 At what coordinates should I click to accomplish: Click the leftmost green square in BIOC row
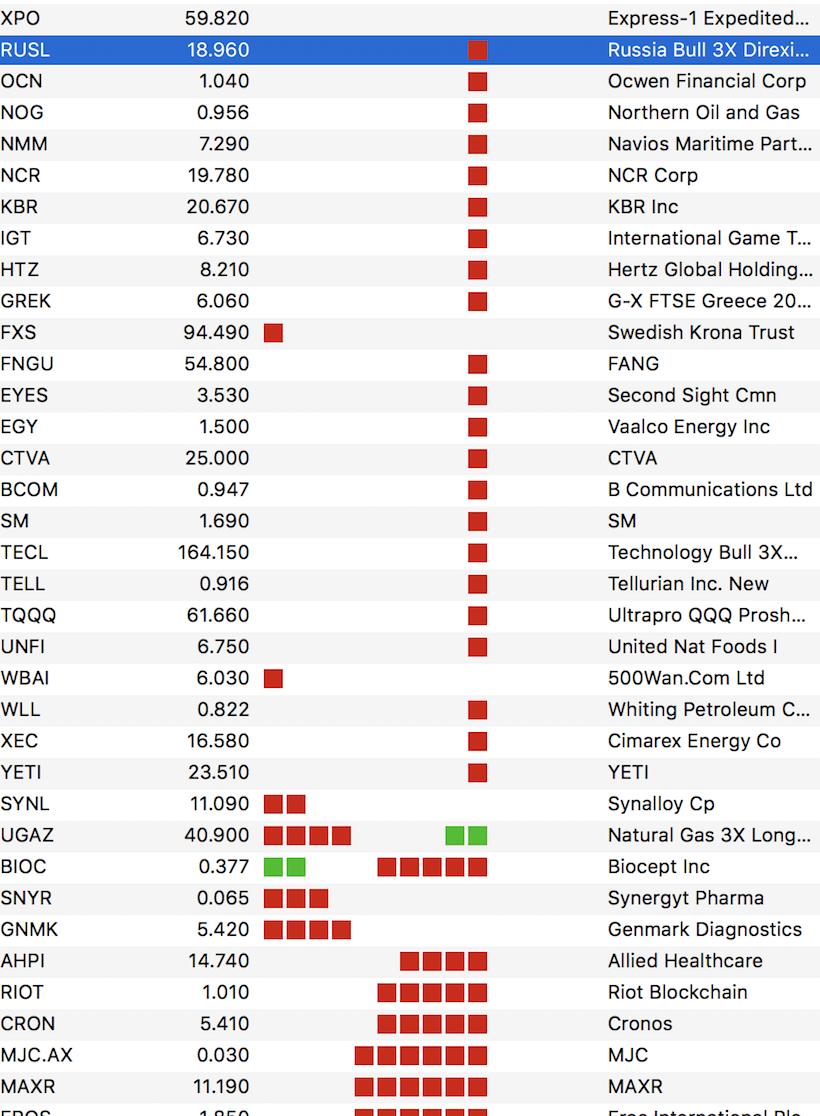273,867
